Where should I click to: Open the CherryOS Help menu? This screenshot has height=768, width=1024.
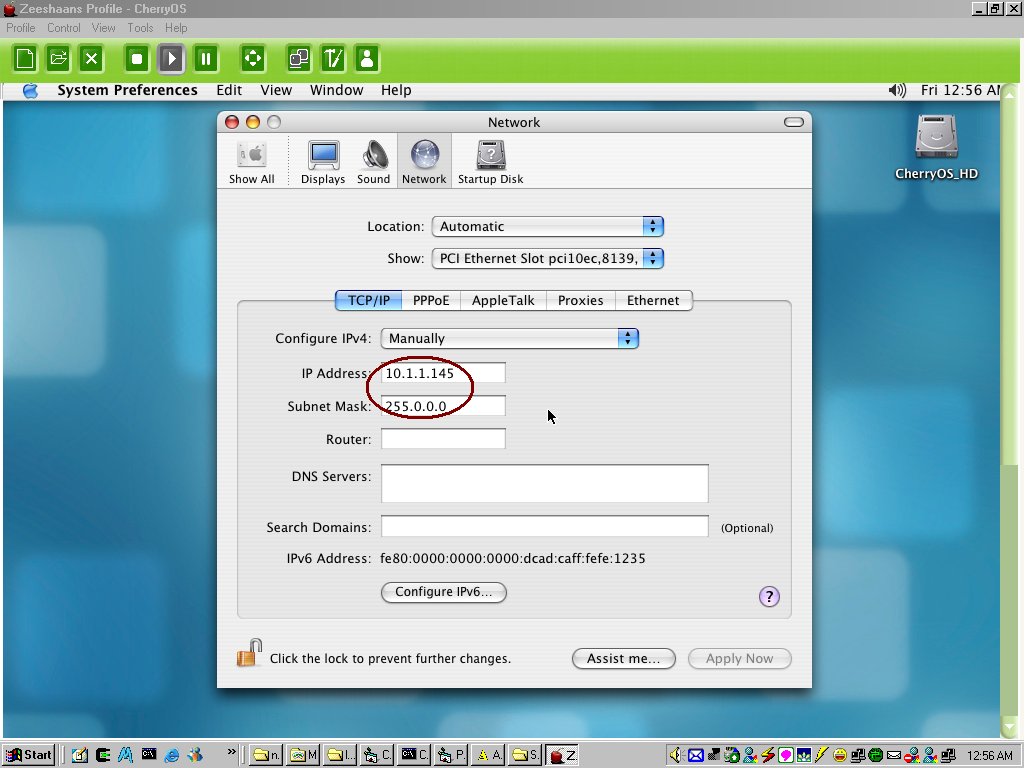coord(176,28)
